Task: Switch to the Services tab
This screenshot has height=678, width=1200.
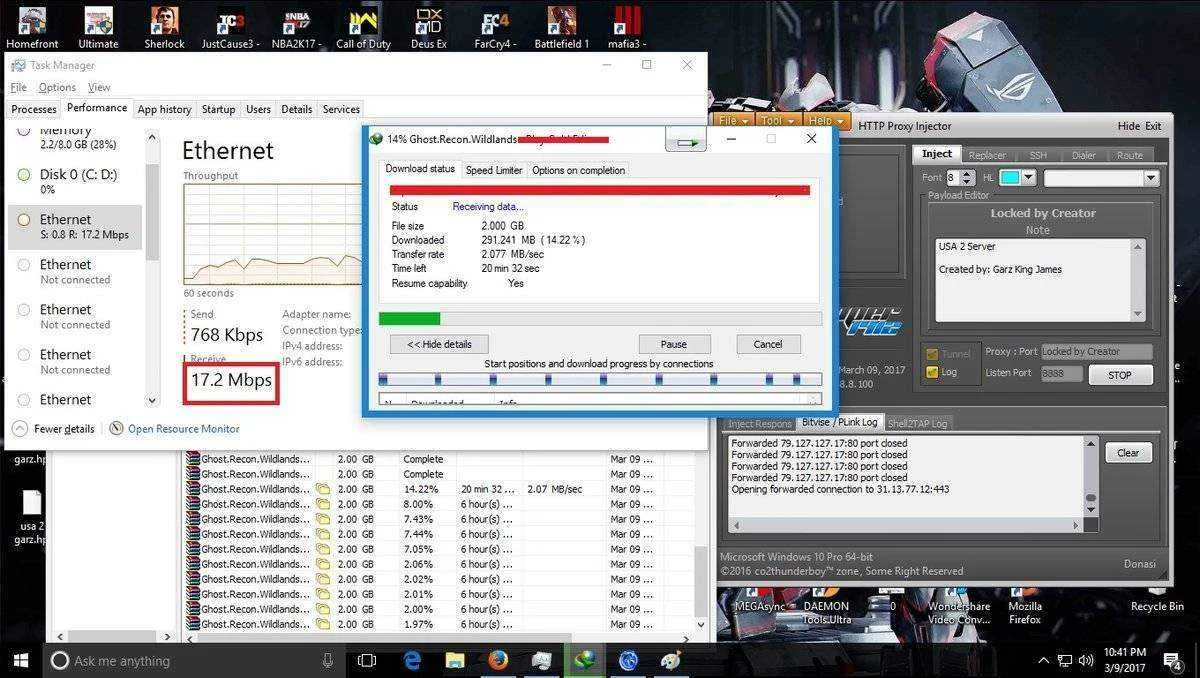Action: 341,109
